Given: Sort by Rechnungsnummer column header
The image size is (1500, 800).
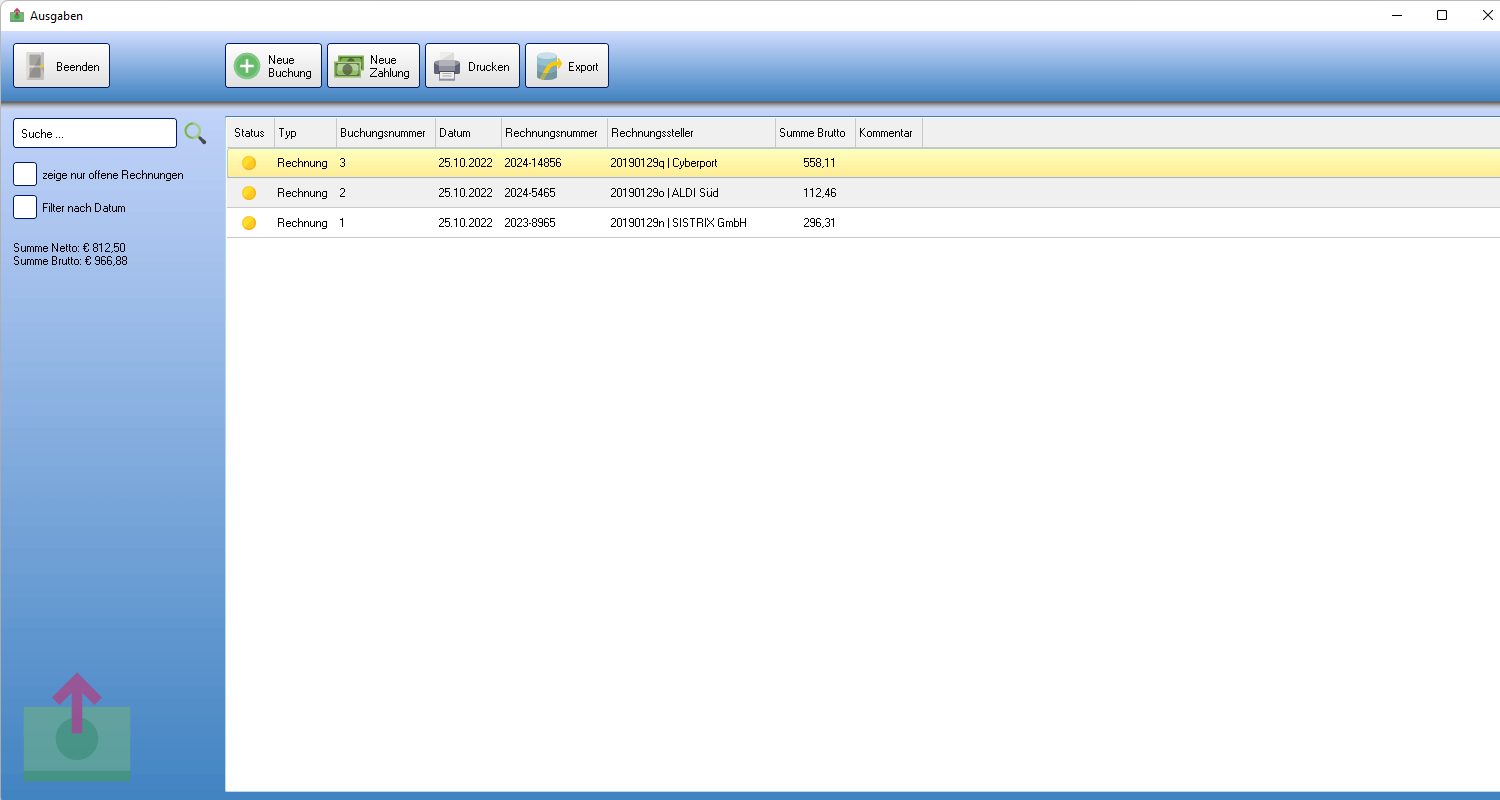Looking at the screenshot, I should (554, 133).
